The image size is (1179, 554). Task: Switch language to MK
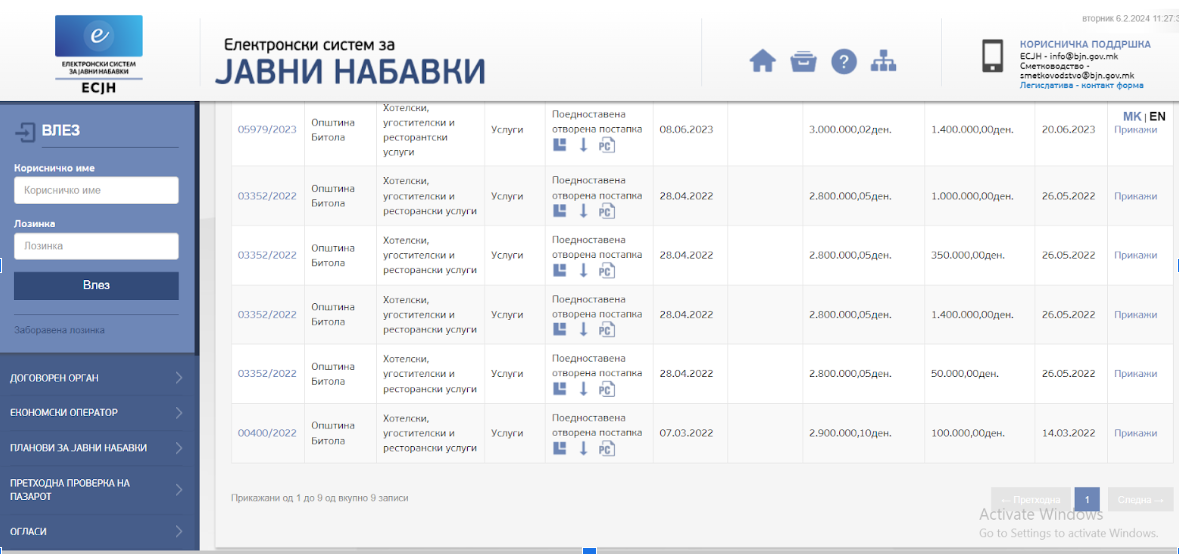point(1131,117)
